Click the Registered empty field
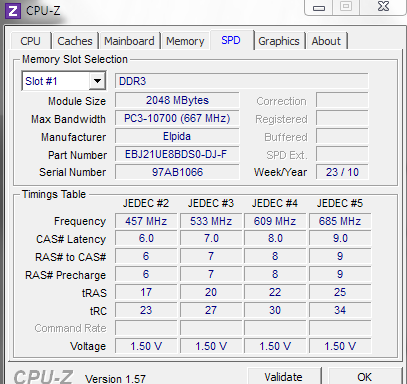 342,118
